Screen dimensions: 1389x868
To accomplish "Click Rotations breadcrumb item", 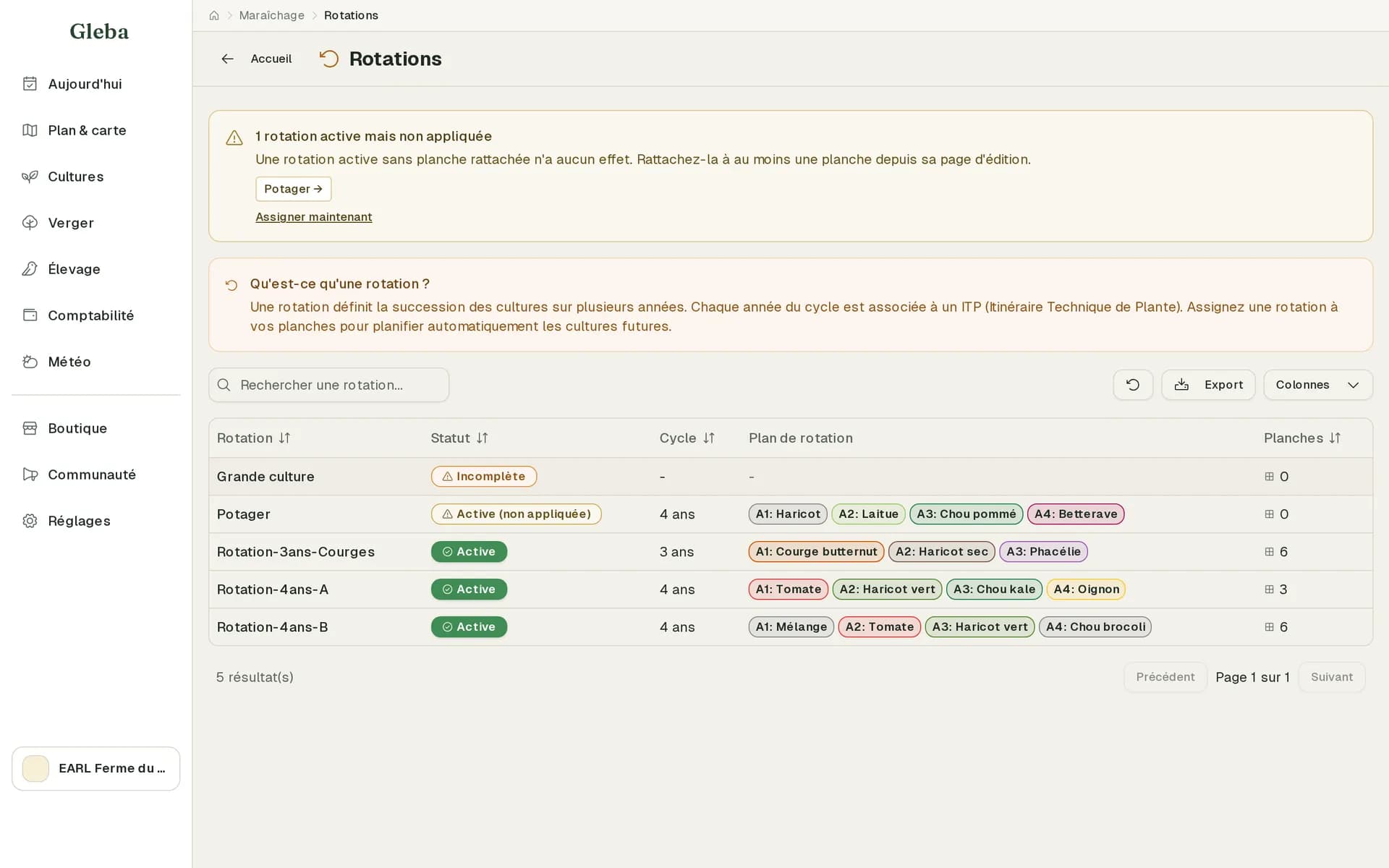I will (351, 15).
